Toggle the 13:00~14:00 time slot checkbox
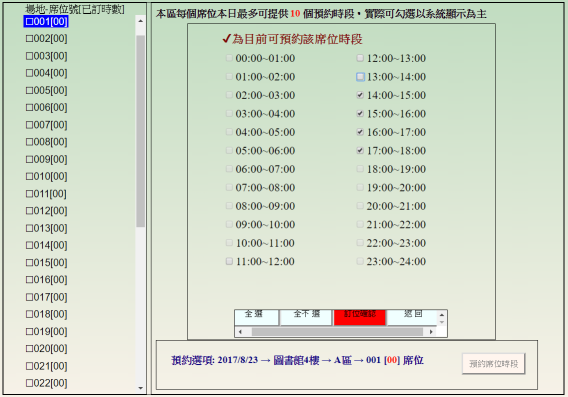The height and width of the screenshot is (397, 568). tap(360, 77)
